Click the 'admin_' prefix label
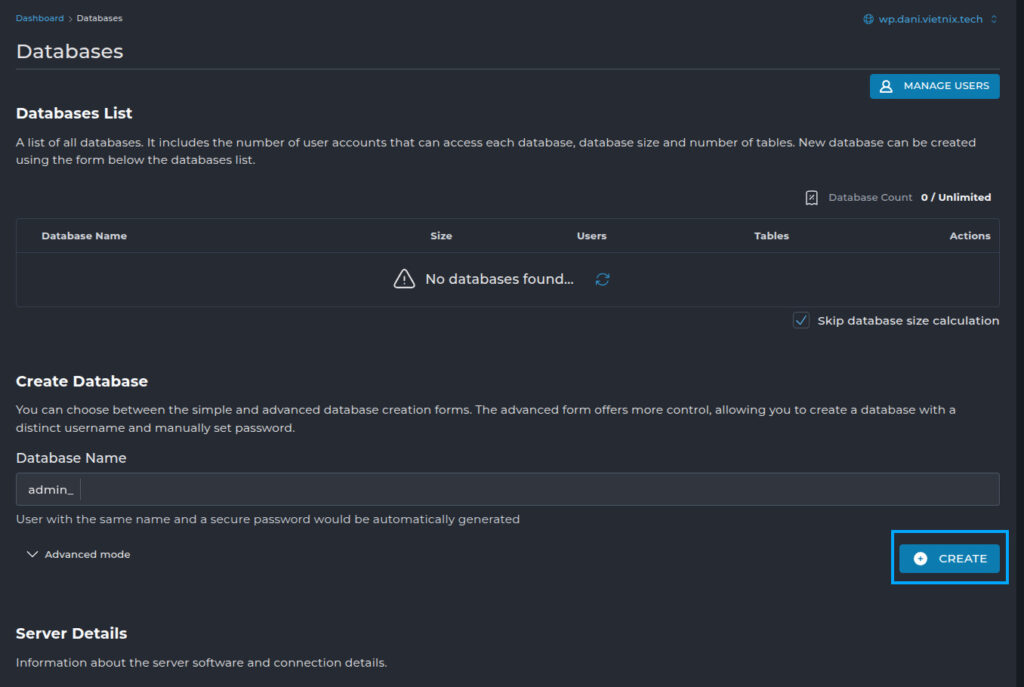 50,489
